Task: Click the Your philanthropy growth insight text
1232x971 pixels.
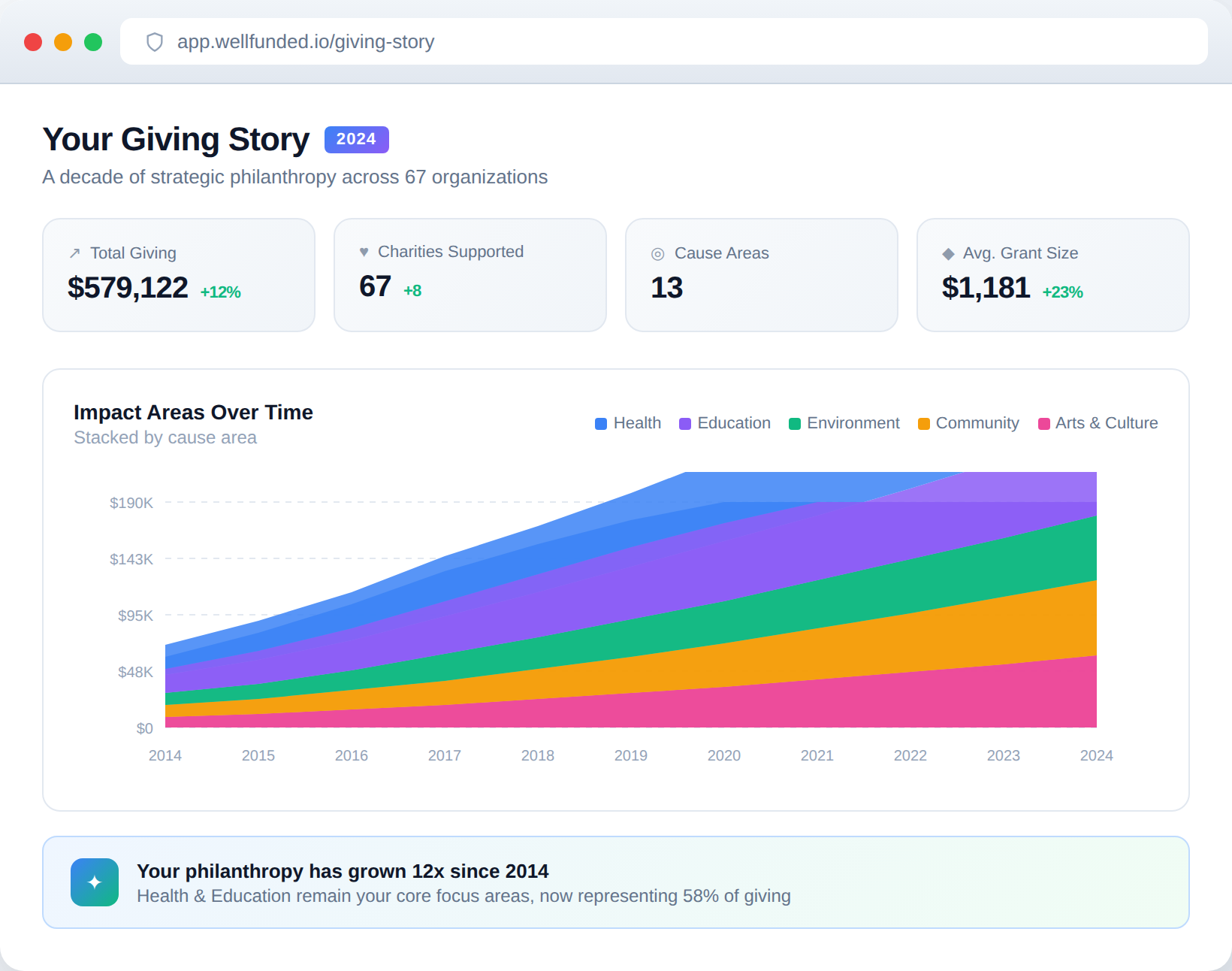Action: coord(343,871)
